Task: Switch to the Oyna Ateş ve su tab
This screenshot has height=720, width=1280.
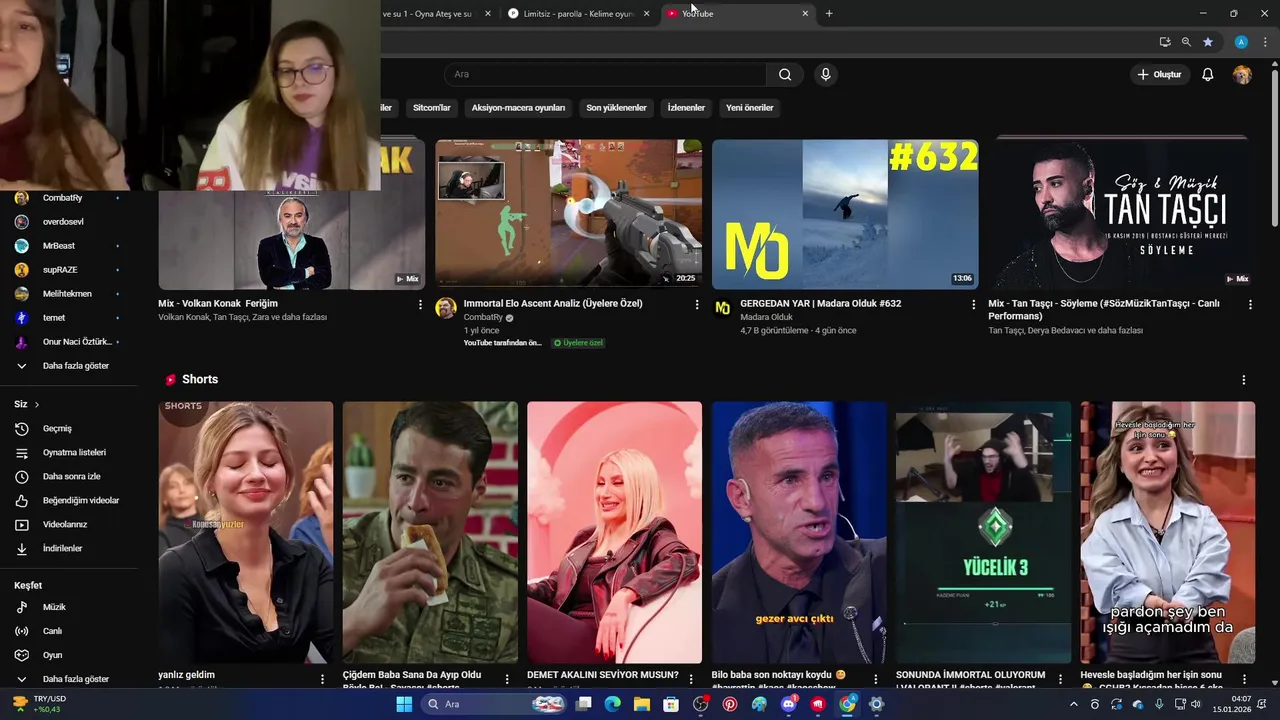Action: coord(430,14)
